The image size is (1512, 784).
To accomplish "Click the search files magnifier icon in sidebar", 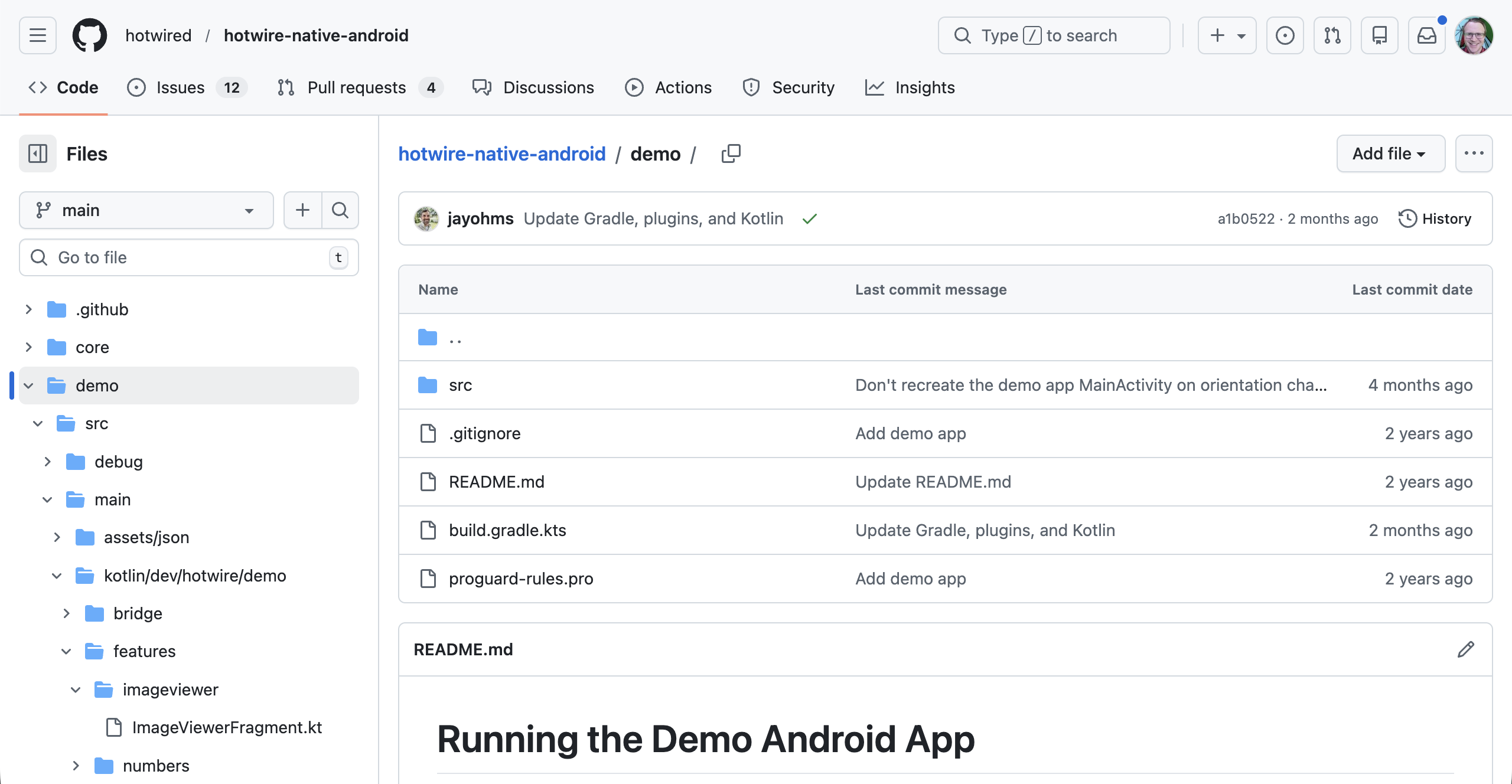I will [340, 210].
